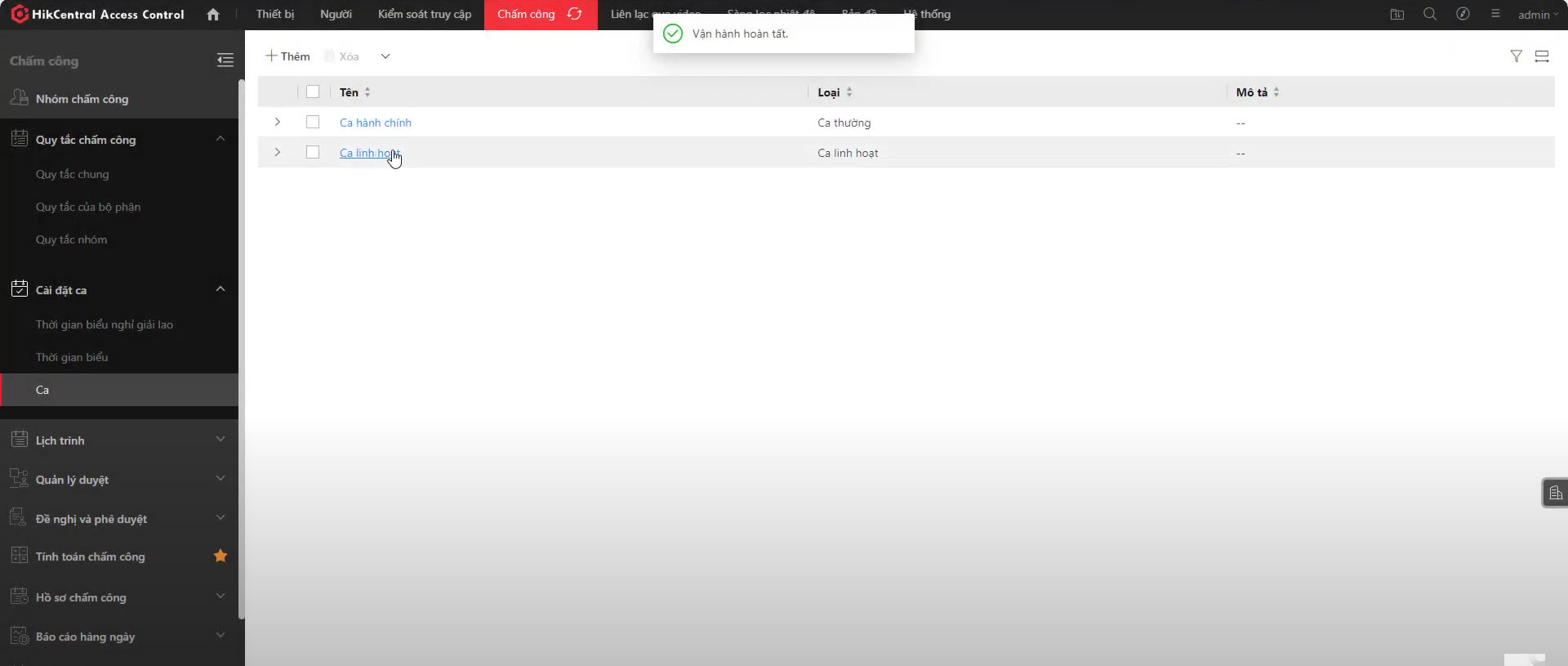Click the compass navigation icon in top bar

coord(1463,15)
